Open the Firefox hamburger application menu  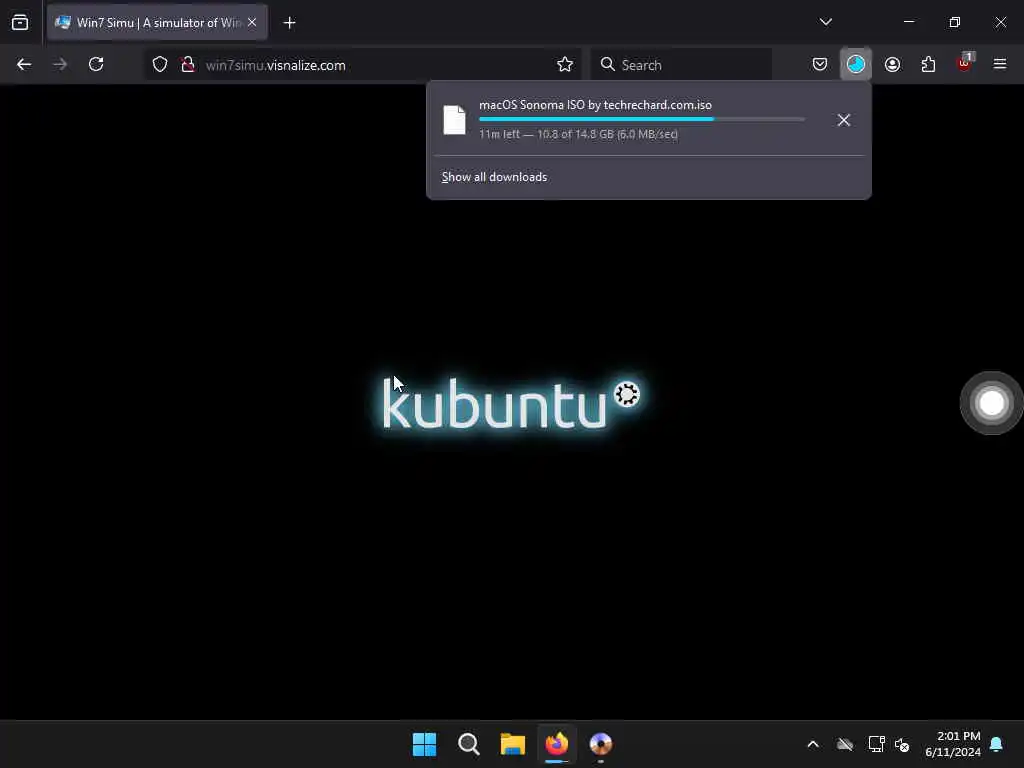tap(1000, 65)
